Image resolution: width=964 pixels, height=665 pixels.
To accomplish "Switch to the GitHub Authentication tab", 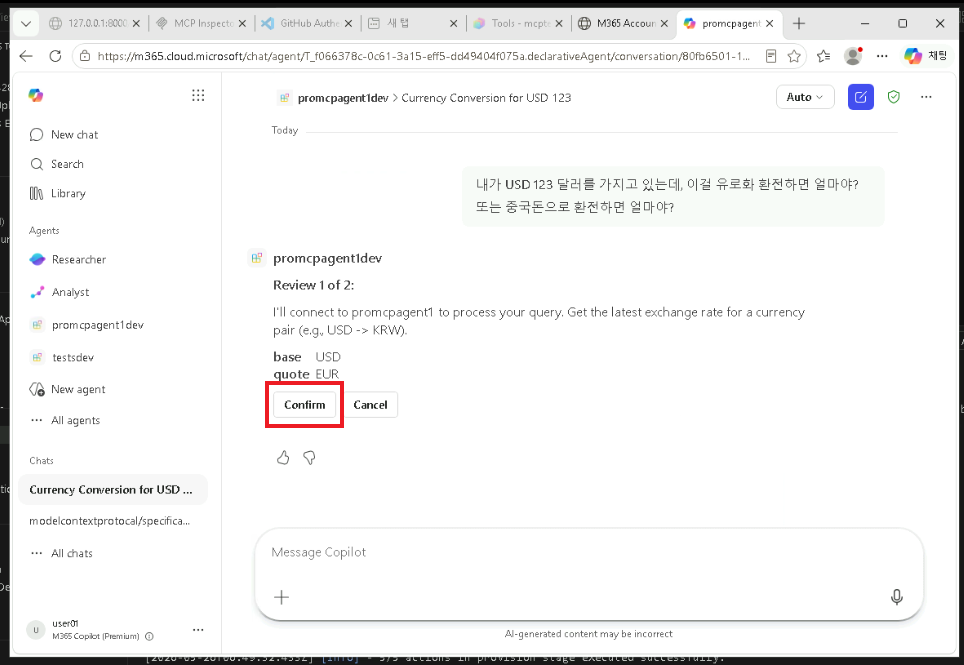I will (306, 23).
